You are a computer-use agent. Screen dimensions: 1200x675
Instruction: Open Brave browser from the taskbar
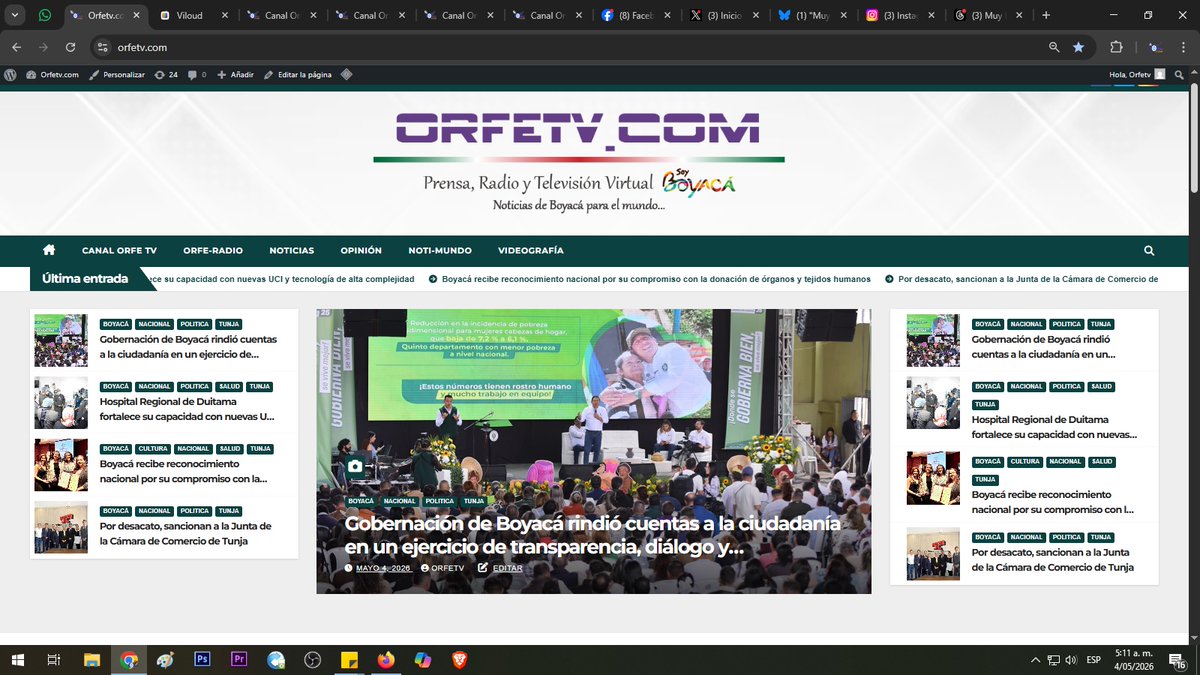click(459, 660)
